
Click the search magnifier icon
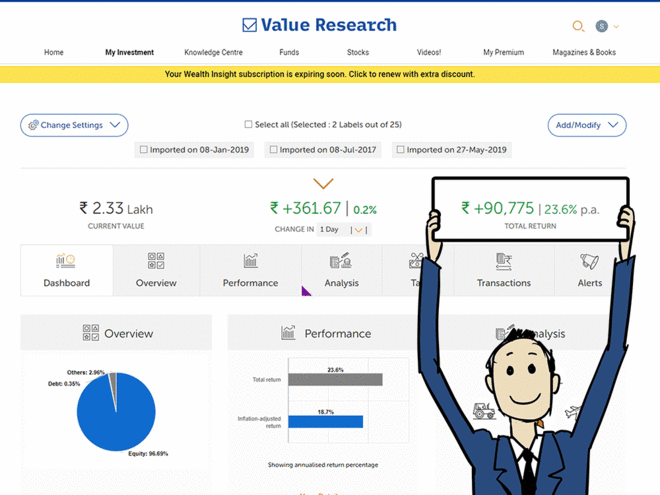[578, 26]
